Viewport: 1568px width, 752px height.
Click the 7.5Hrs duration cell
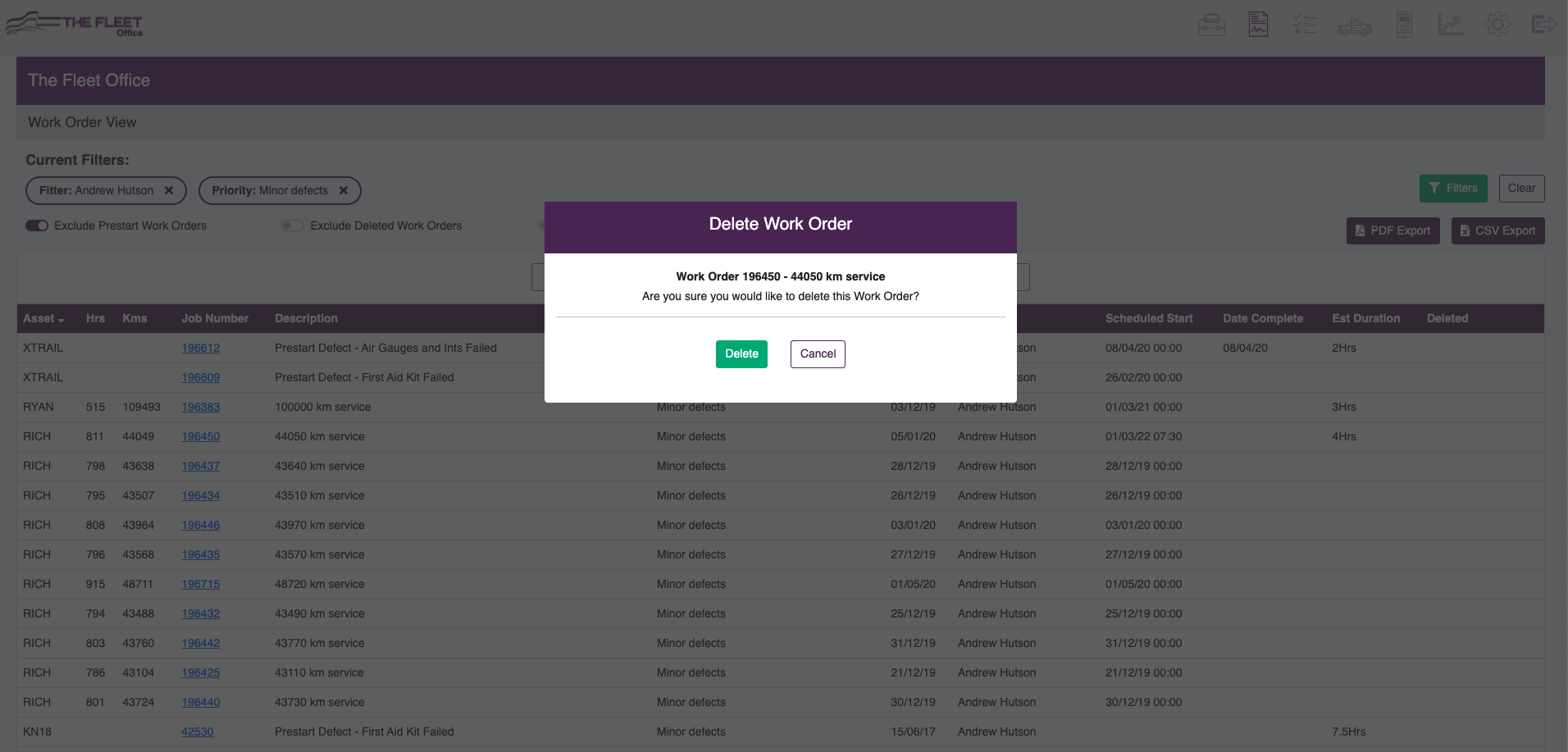click(x=1349, y=731)
